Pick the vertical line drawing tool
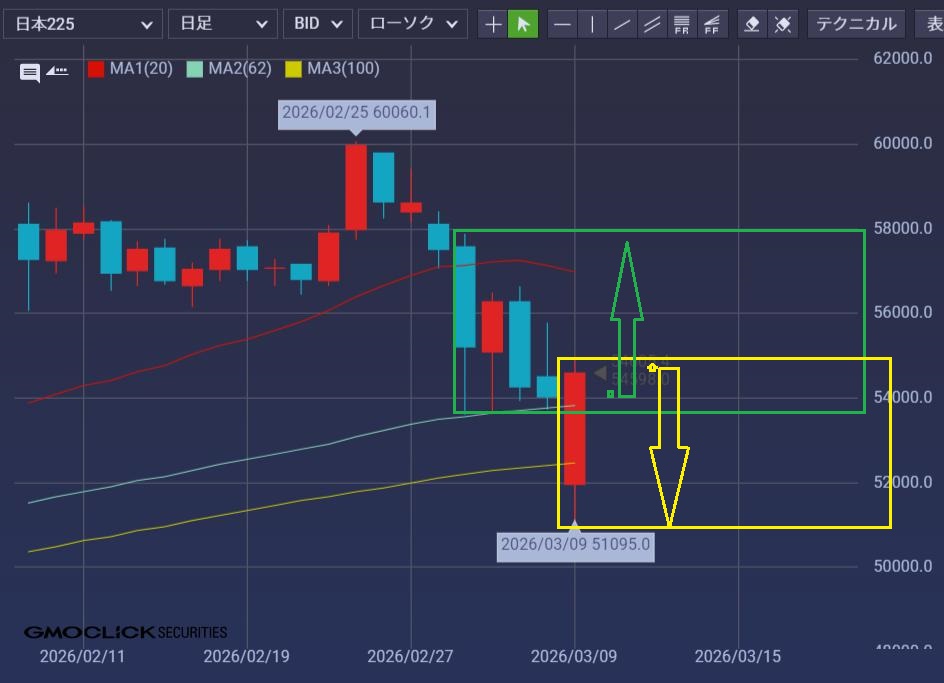Viewport: 944px width, 683px height. click(592, 24)
